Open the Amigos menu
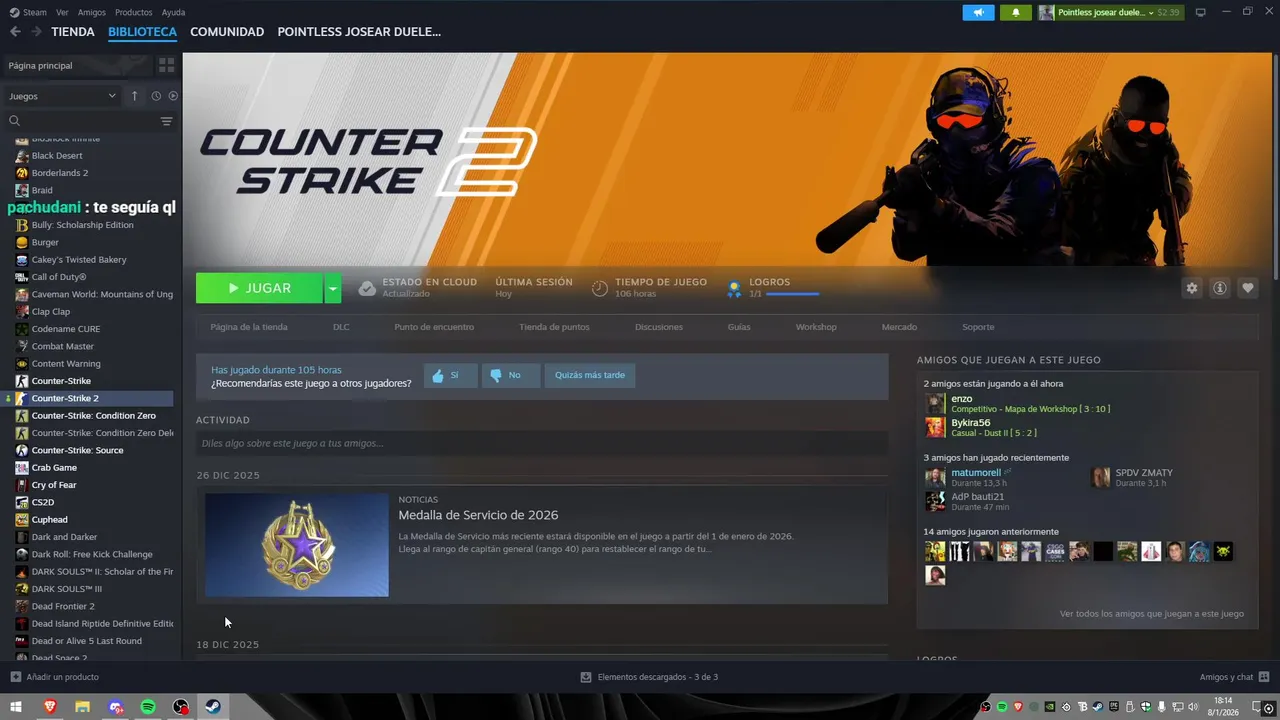1280x720 pixels. [x=92, y=12]
